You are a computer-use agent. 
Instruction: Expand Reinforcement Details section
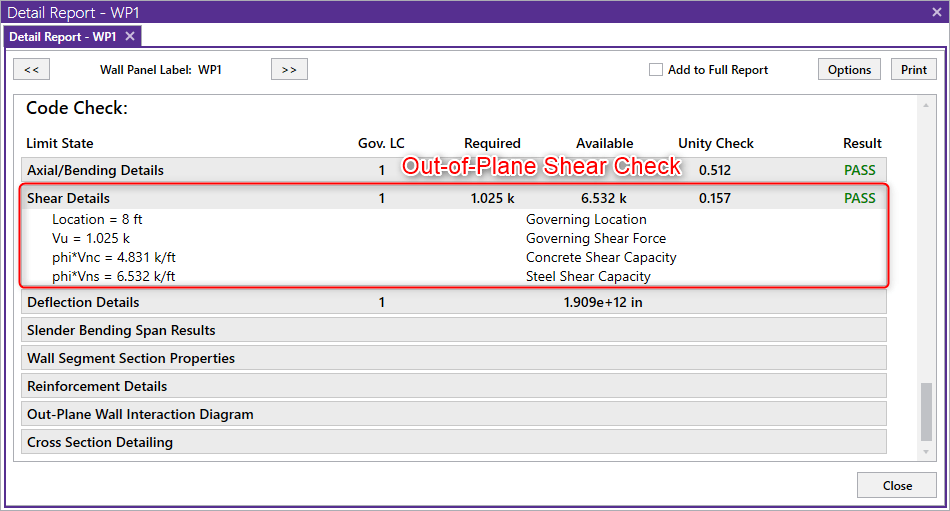click(x=97, y=386)
